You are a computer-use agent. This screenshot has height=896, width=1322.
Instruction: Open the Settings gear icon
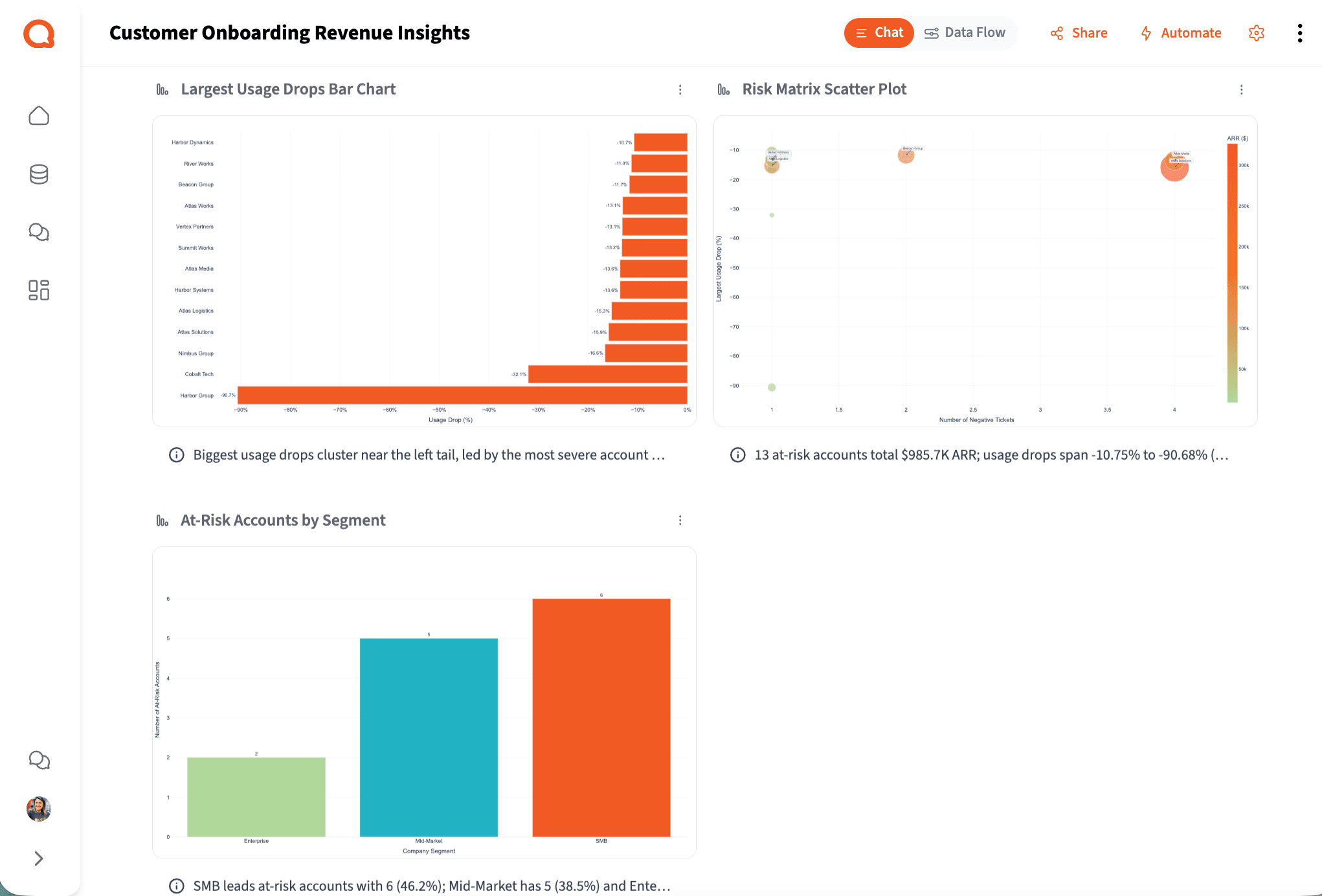coord(1257,33)
